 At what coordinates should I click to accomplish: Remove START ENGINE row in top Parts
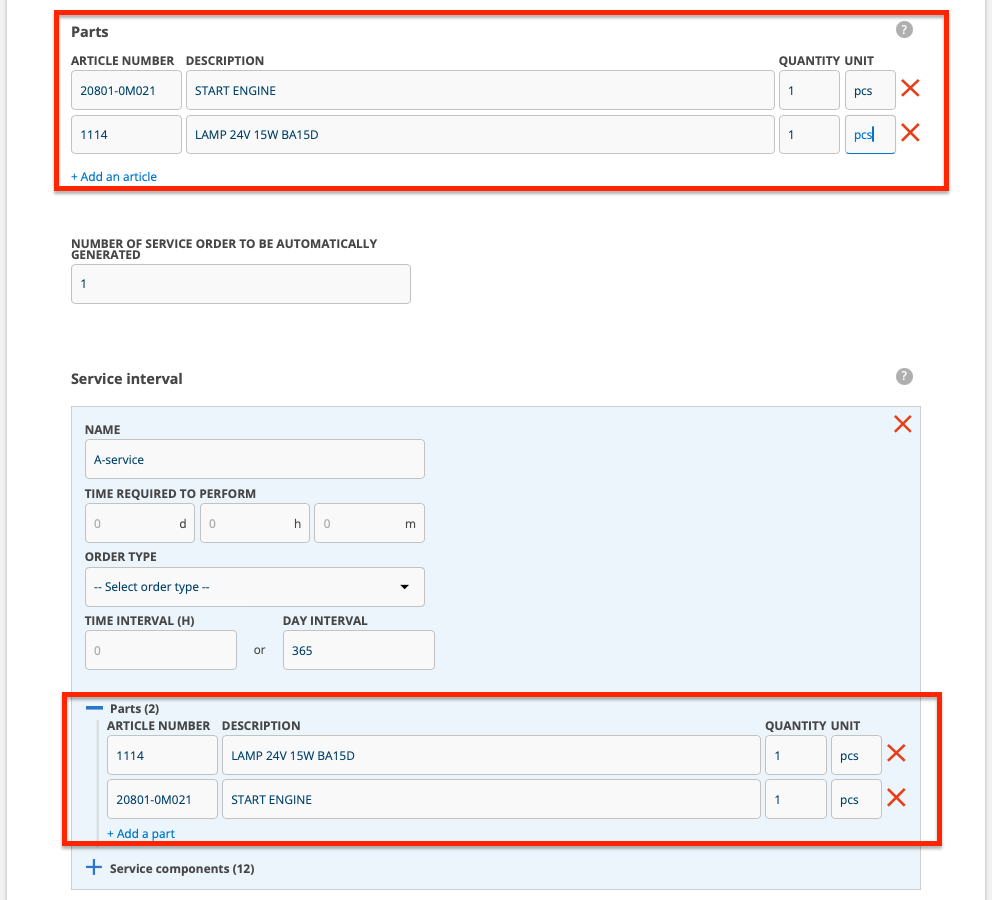[x=910, y=89]
